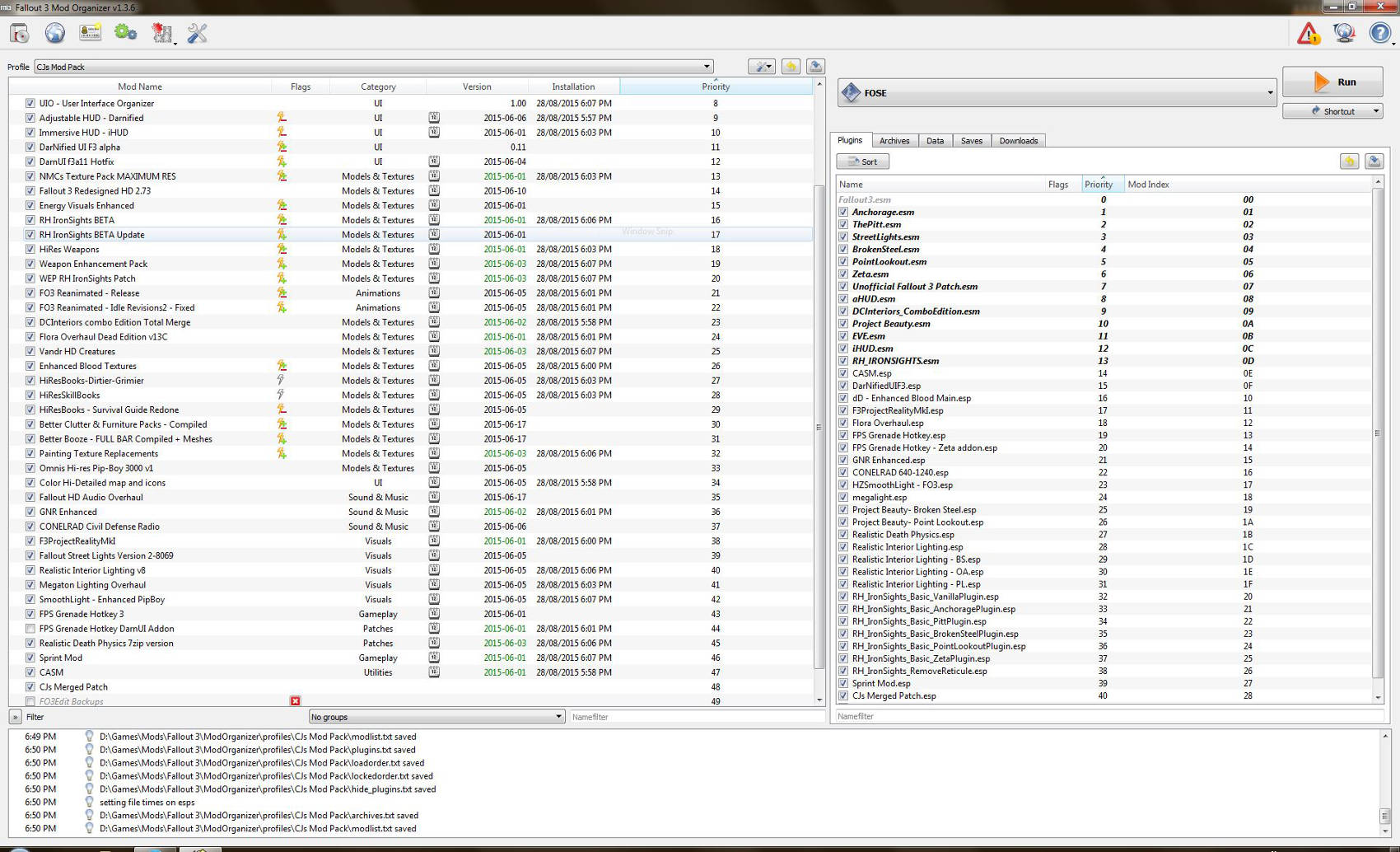Viewport: 1400px width, 852px height.
Task: Sort mods by Version column header
Action: (477, 87)
